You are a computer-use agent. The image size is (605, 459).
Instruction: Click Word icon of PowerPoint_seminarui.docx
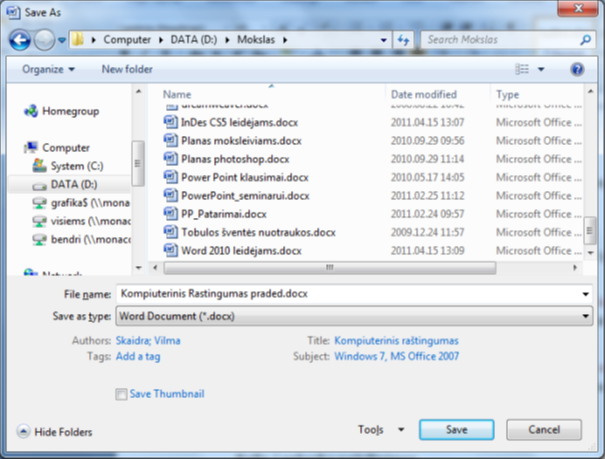pyautogui.click(x=171, y=196)
